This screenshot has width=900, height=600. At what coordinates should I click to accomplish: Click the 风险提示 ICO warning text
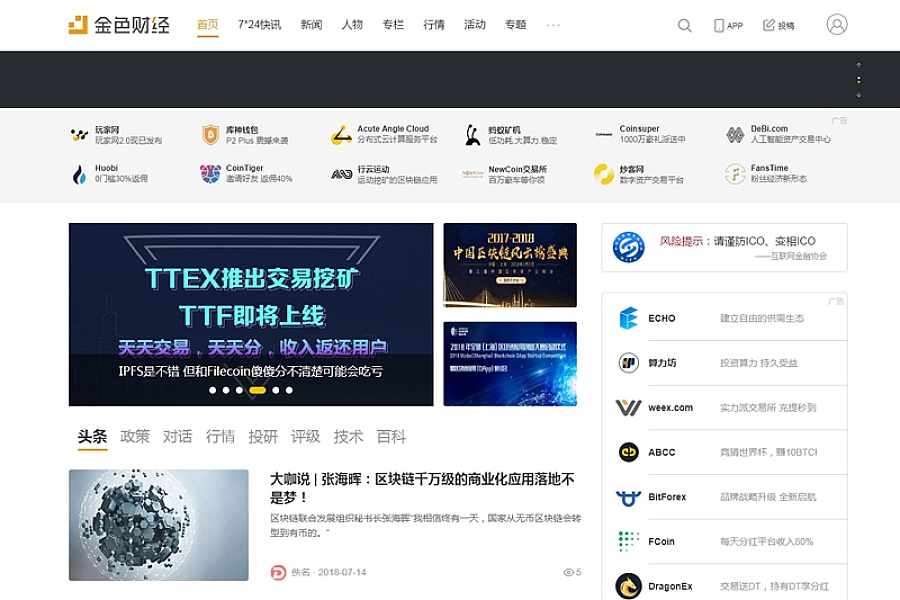(x=737, y=241)
